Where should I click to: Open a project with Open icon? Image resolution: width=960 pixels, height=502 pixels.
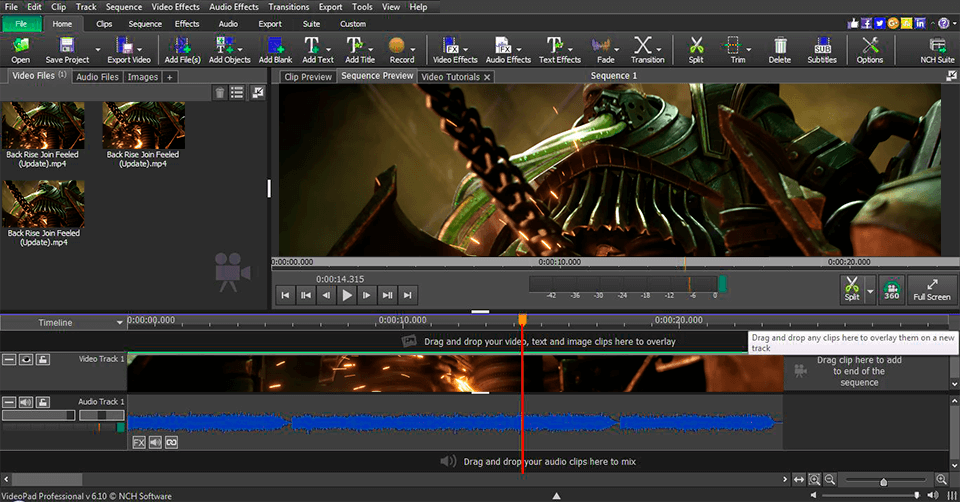coord(21,50)
